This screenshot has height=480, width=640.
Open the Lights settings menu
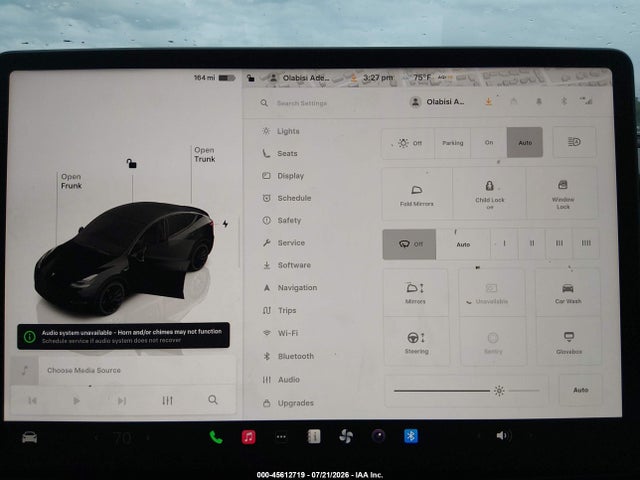pos(281,131)
